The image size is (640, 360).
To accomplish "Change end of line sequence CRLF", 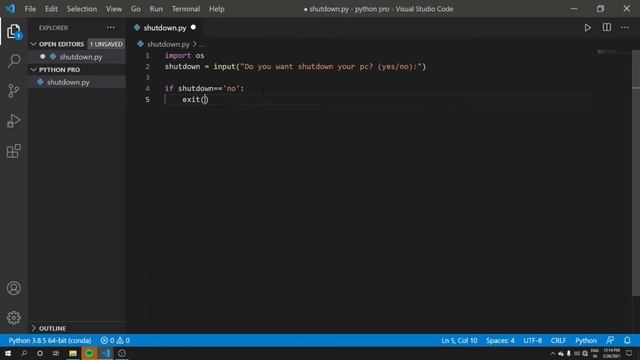I will [x=558, y=340].
